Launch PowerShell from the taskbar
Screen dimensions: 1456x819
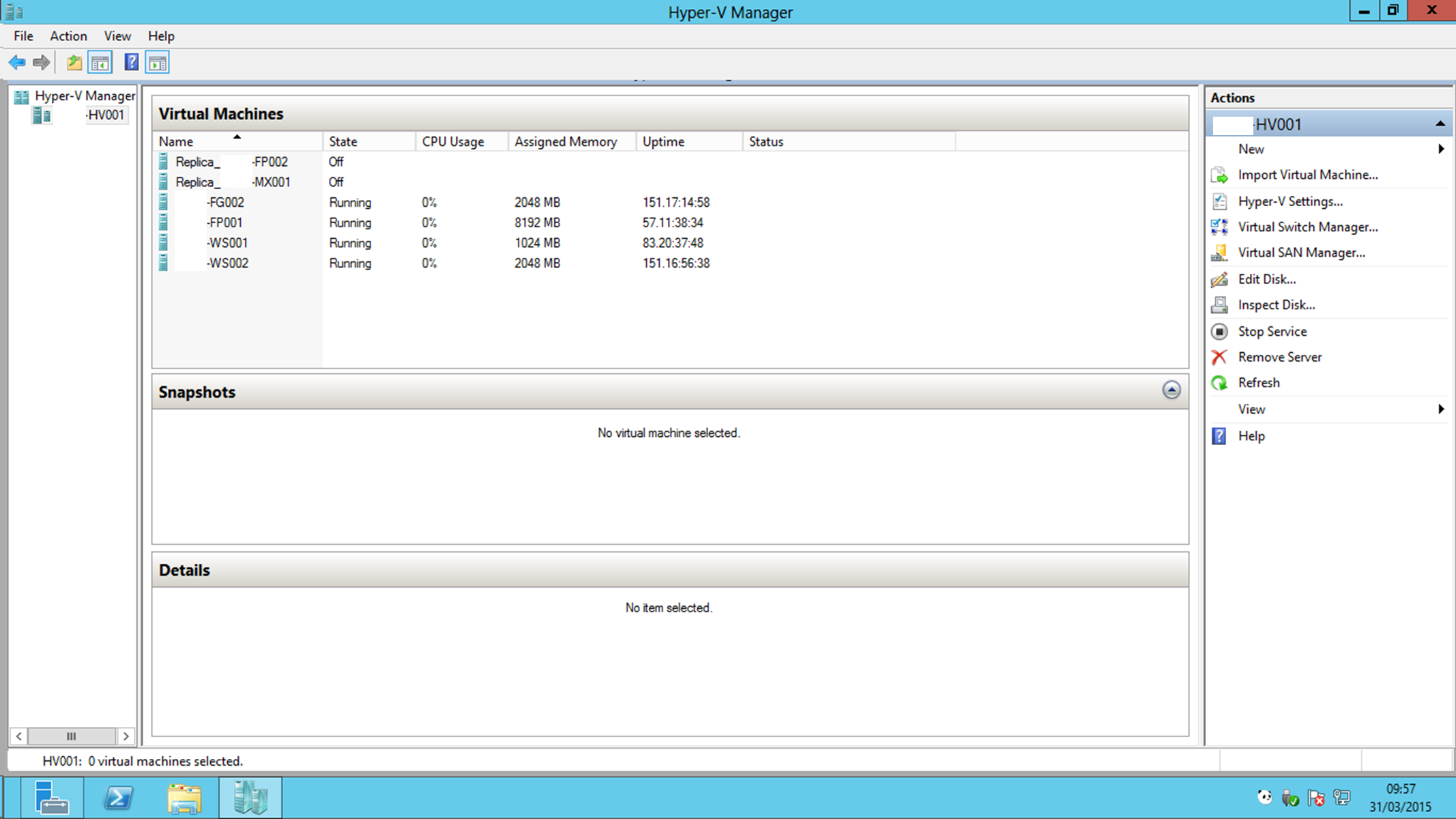point(118,797)
